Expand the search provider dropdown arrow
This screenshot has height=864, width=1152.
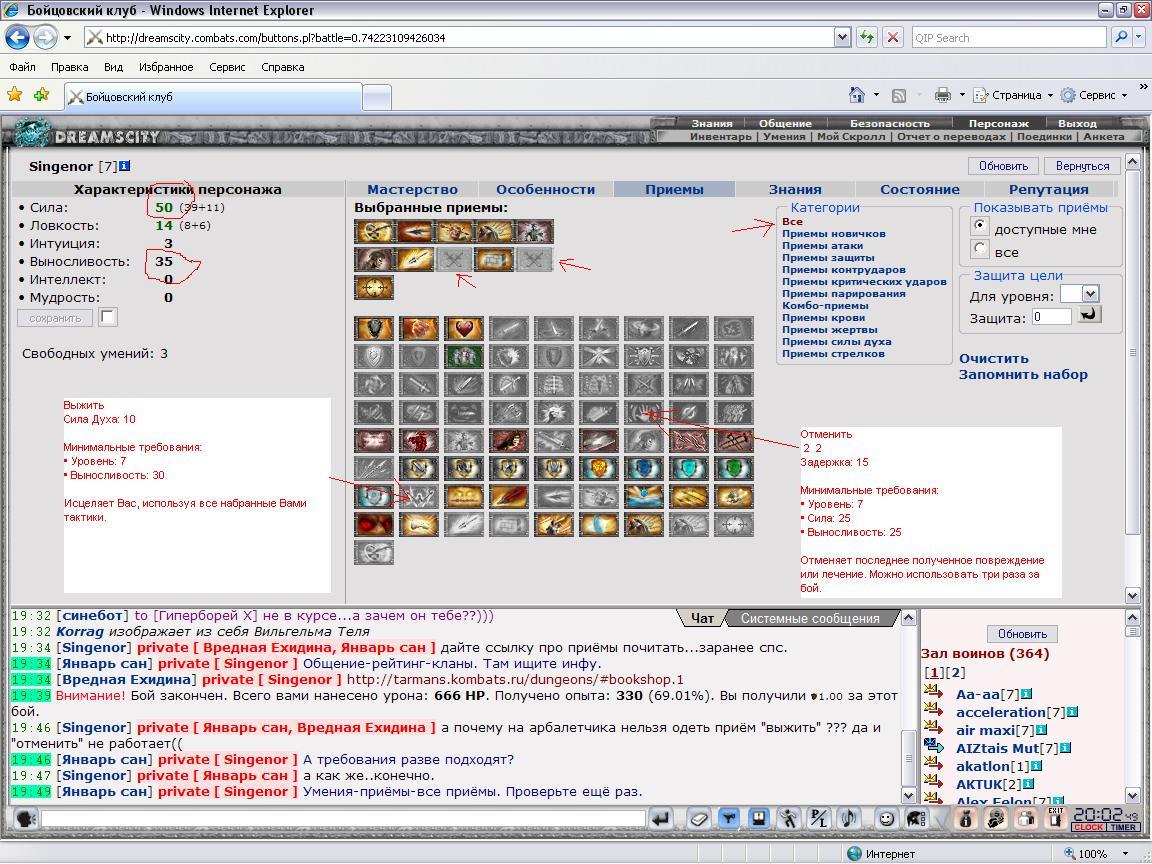click(1139, 37)
